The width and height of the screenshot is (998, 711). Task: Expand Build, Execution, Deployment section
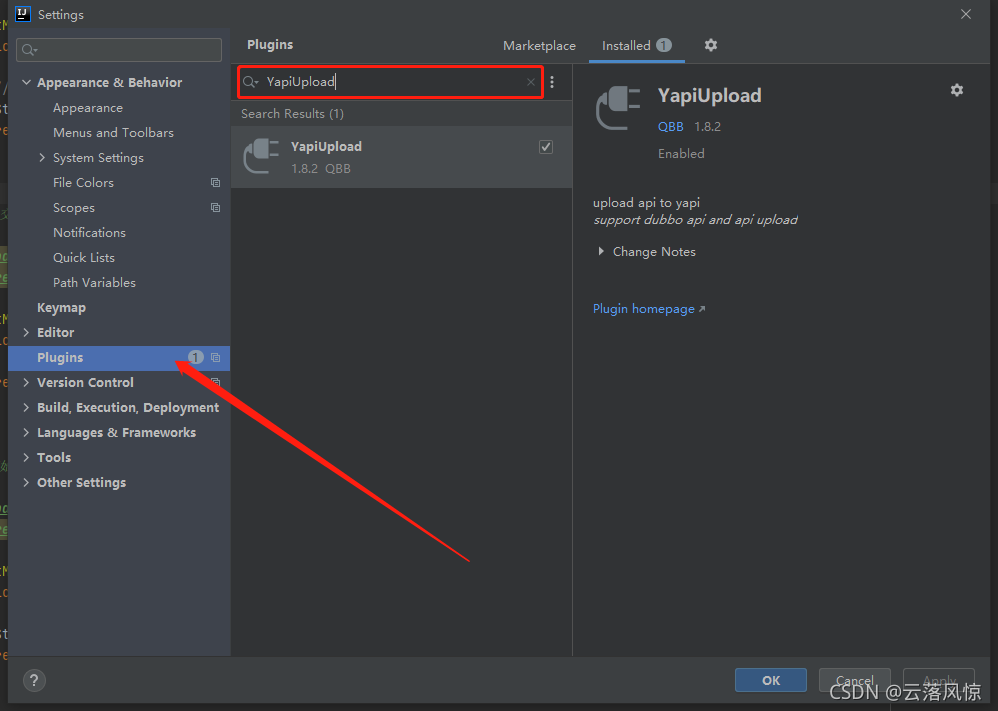(26, 407)
